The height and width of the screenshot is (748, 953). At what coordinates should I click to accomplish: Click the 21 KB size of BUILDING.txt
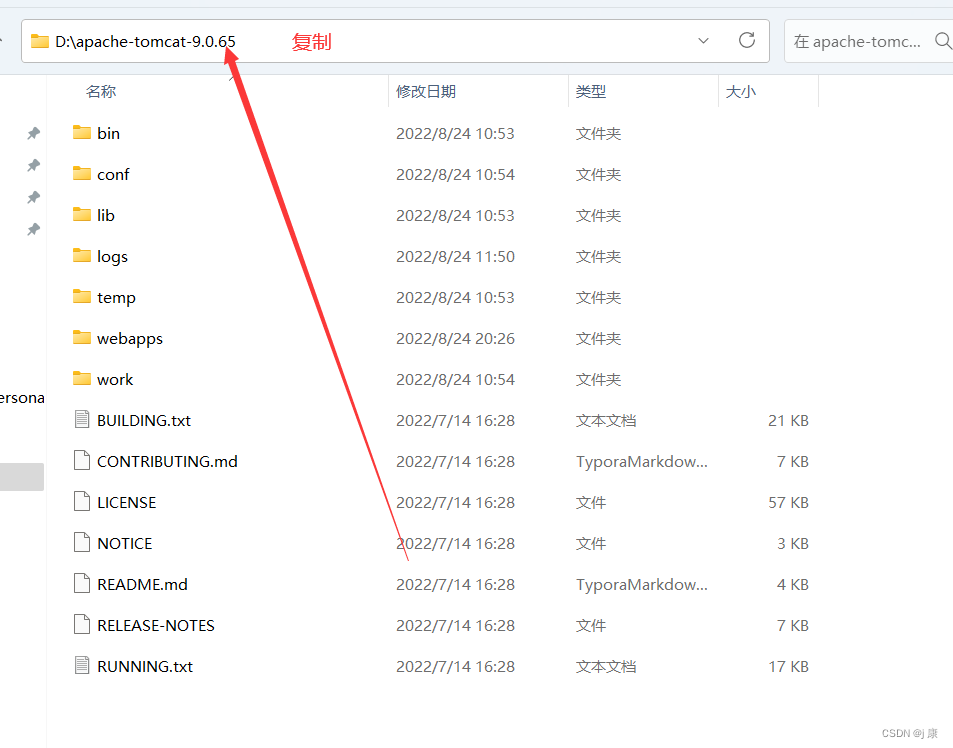click(x=788, y=420)
